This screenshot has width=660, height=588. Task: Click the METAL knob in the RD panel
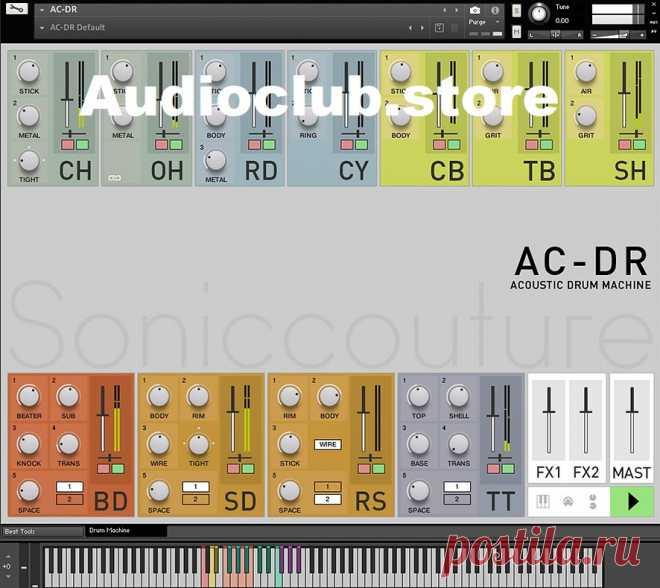[216, 161]
